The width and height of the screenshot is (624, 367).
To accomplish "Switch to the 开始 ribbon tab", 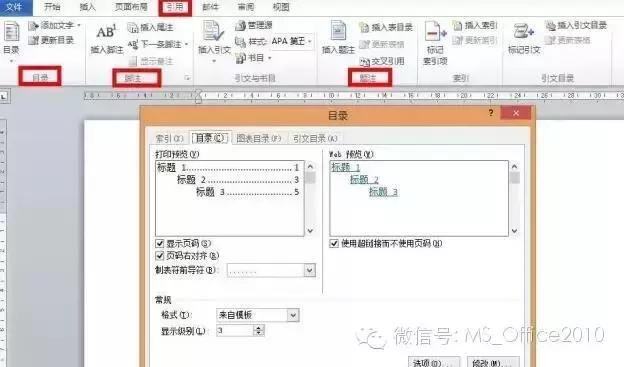I will 52,7.
